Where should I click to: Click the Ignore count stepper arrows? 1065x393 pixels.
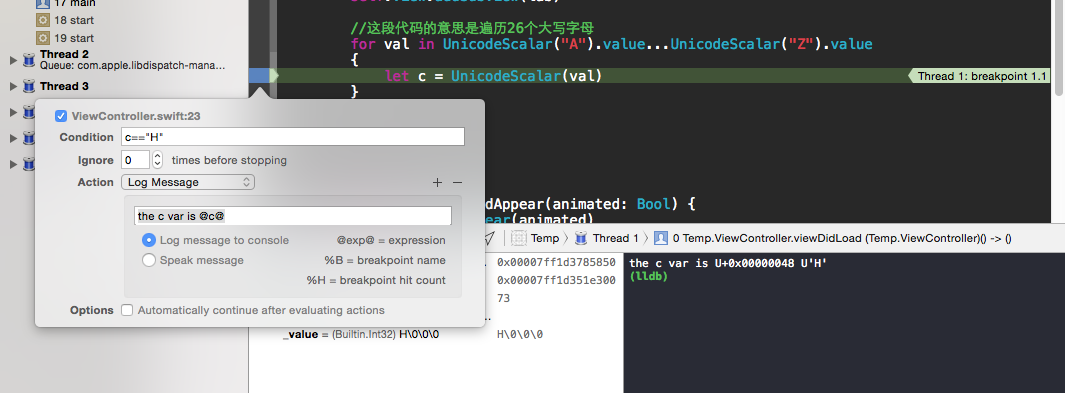click(x=158, y=160)
